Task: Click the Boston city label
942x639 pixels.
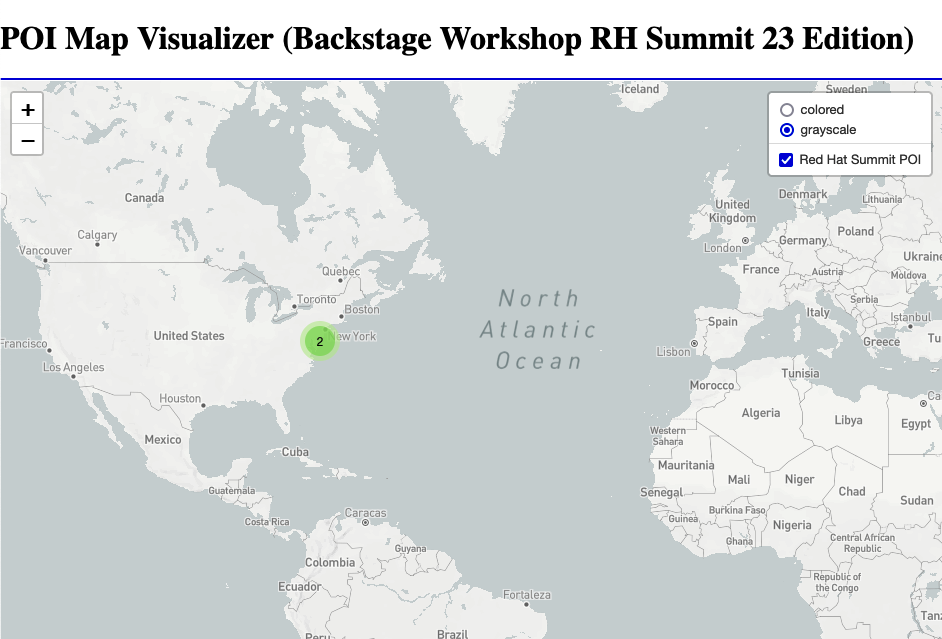Action: [361, 310]
